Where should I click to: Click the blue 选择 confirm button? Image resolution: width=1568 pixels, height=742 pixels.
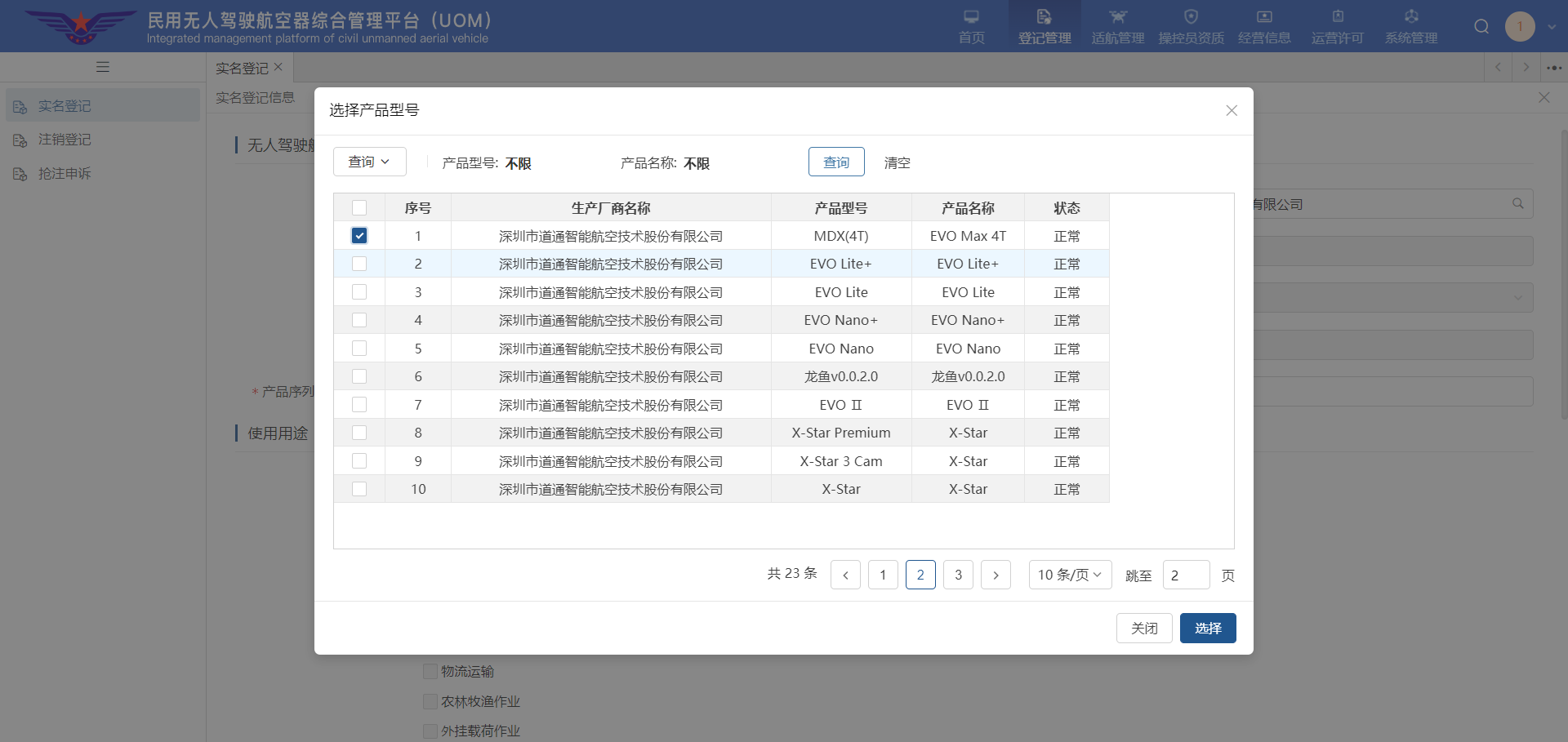(x=1207, y=628)
